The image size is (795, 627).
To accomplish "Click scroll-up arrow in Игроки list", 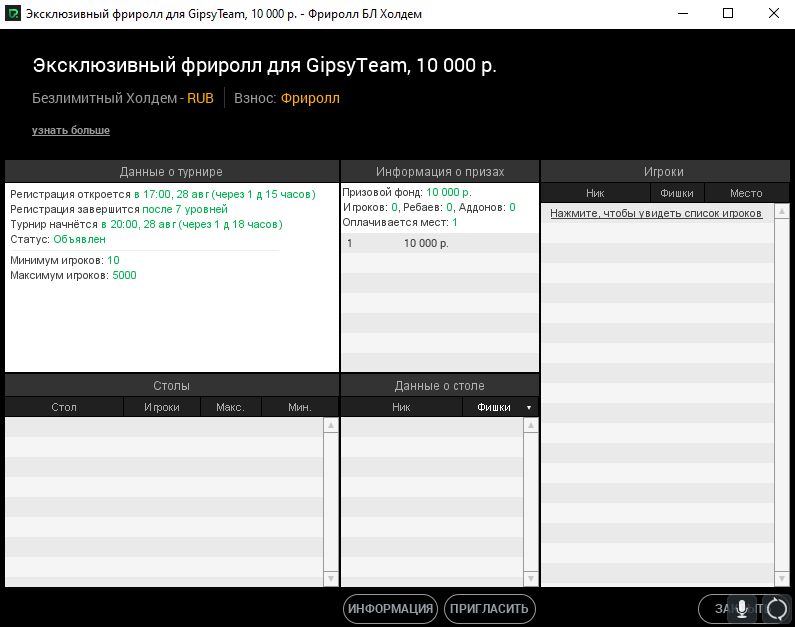I will [781, 211].
